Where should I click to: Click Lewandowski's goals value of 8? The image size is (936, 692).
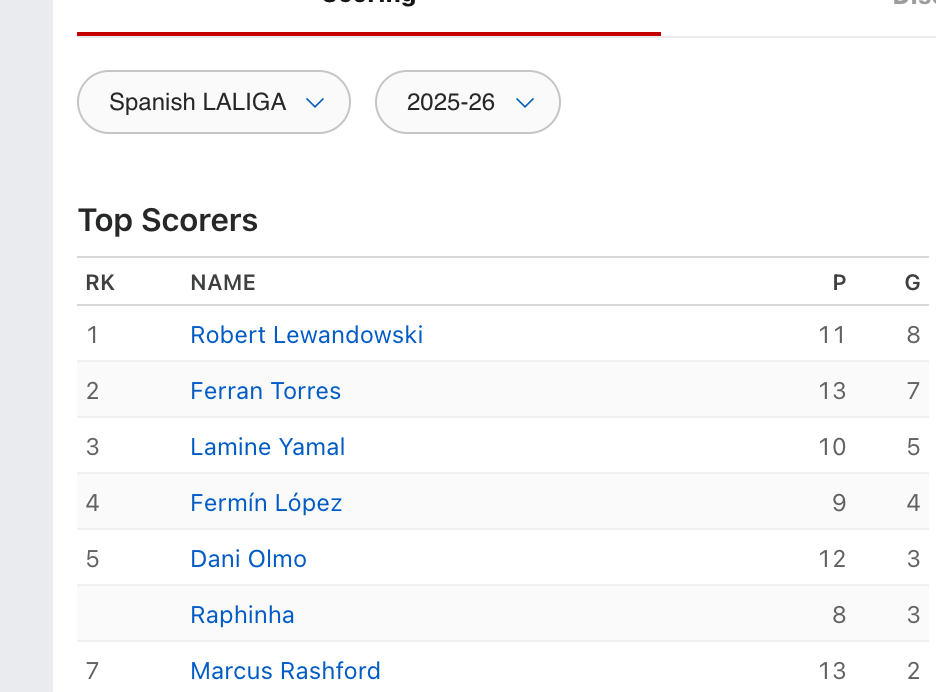click(913, 335)
